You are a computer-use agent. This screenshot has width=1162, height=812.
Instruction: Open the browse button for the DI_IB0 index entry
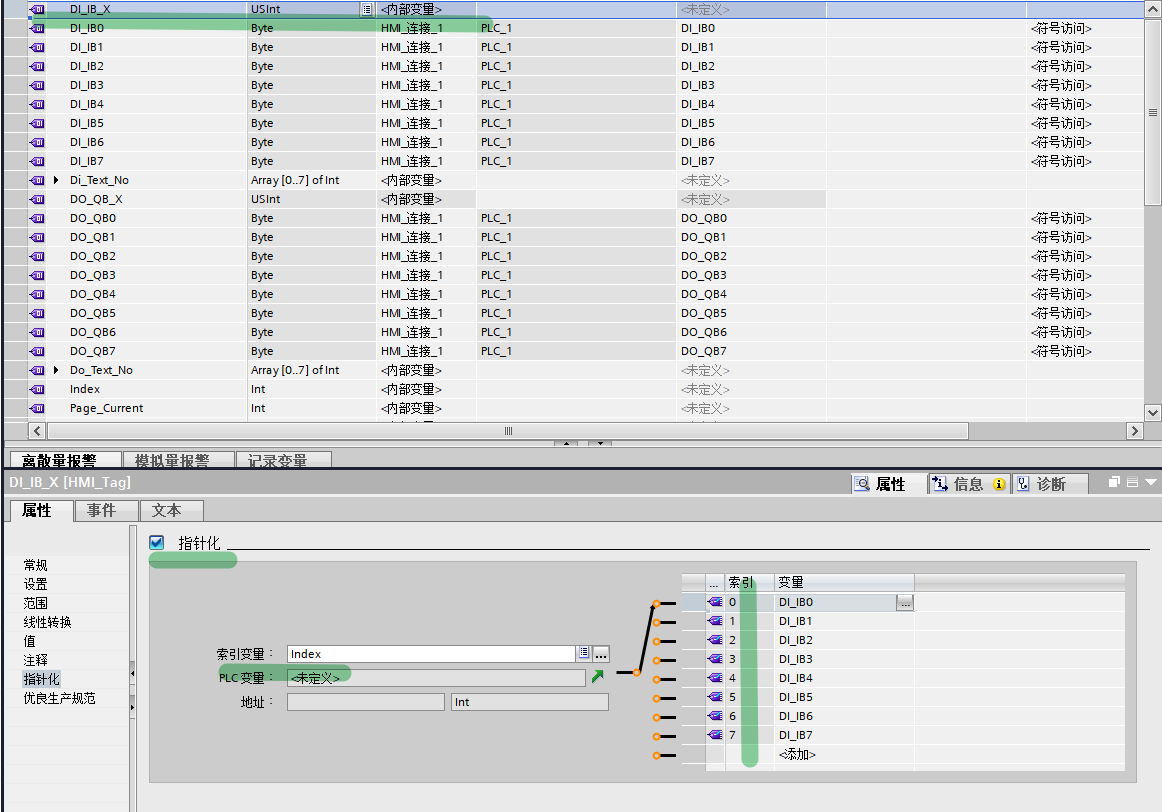(x=905, y=603)
